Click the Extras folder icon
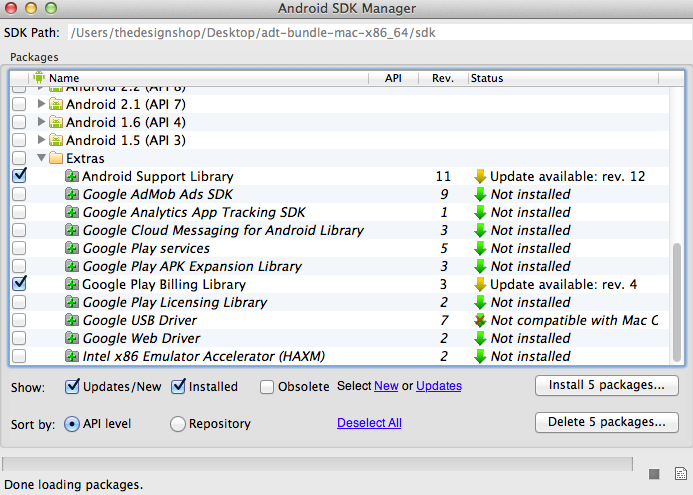 56,158
